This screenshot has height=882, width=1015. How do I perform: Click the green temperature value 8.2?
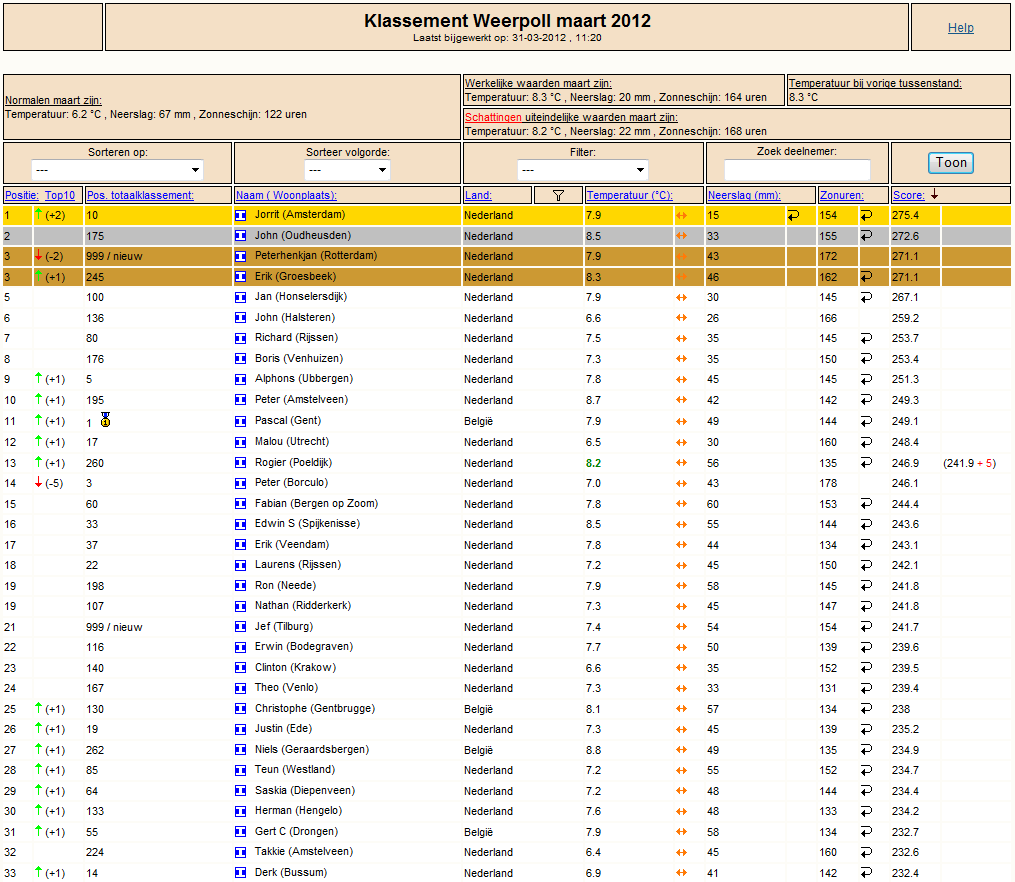click(594, 463)
